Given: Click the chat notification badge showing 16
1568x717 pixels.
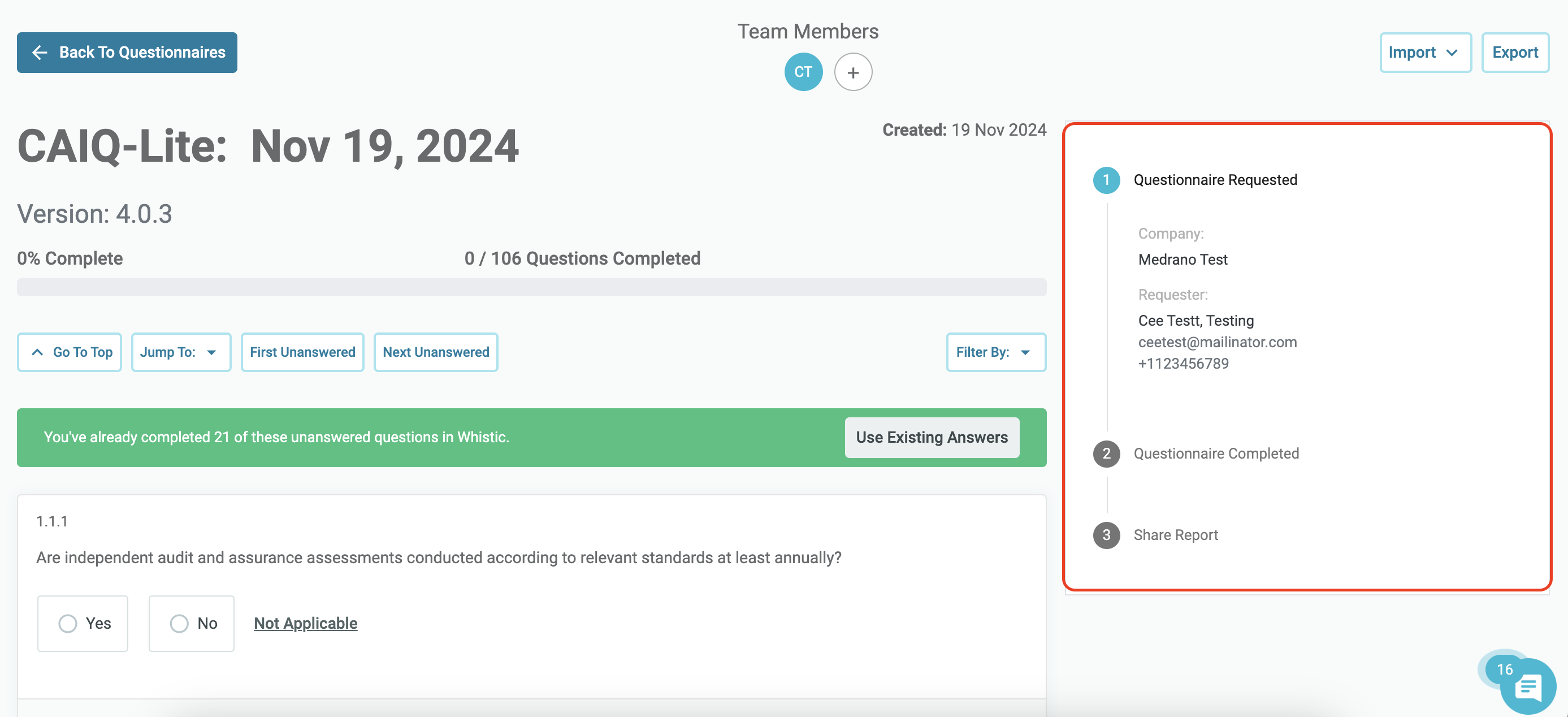Looking at the screenshot, I should pyautogui.click(x=1504, y=669).
